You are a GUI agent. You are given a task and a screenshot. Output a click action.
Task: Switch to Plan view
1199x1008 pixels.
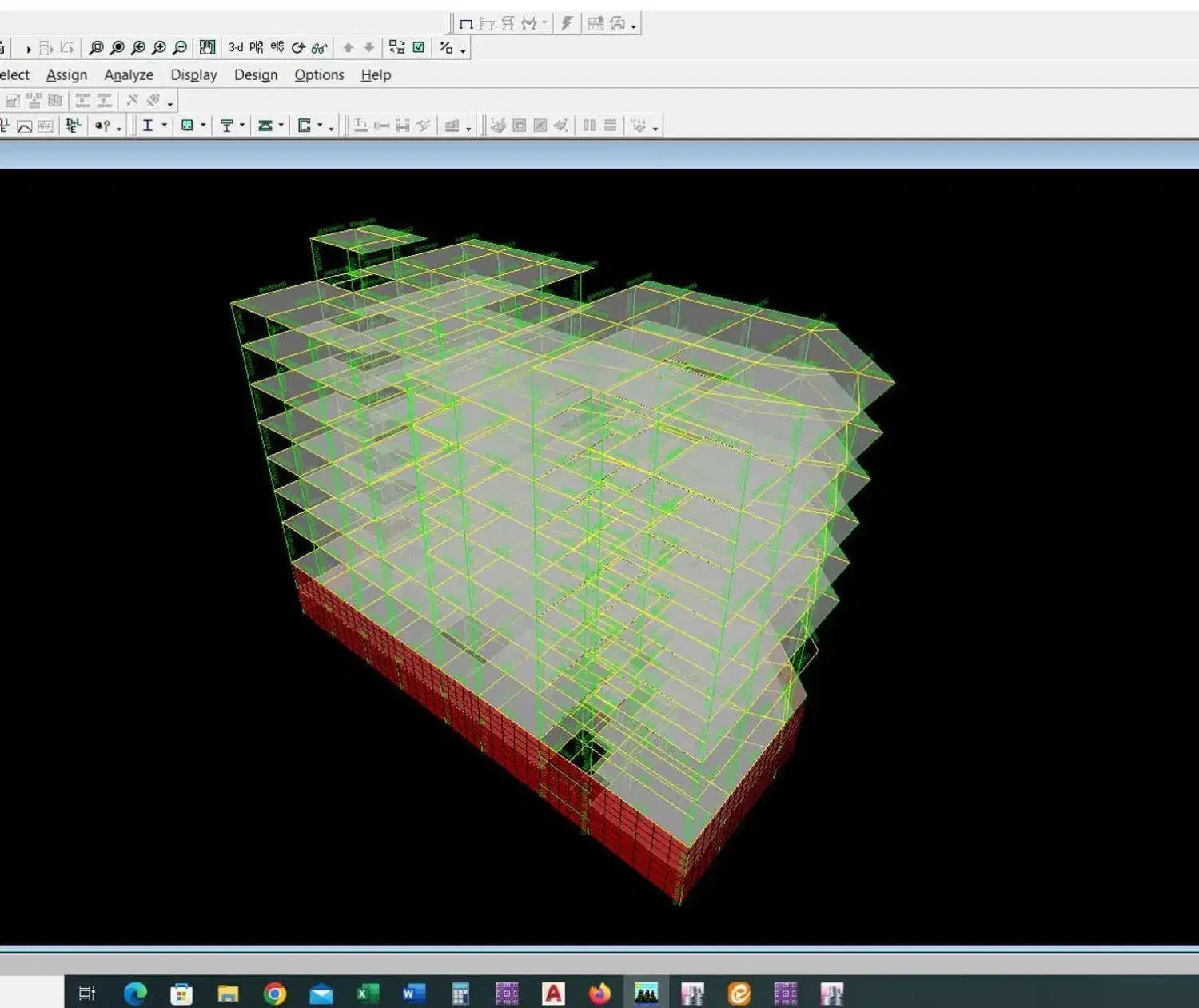click(x=257, y=48)
